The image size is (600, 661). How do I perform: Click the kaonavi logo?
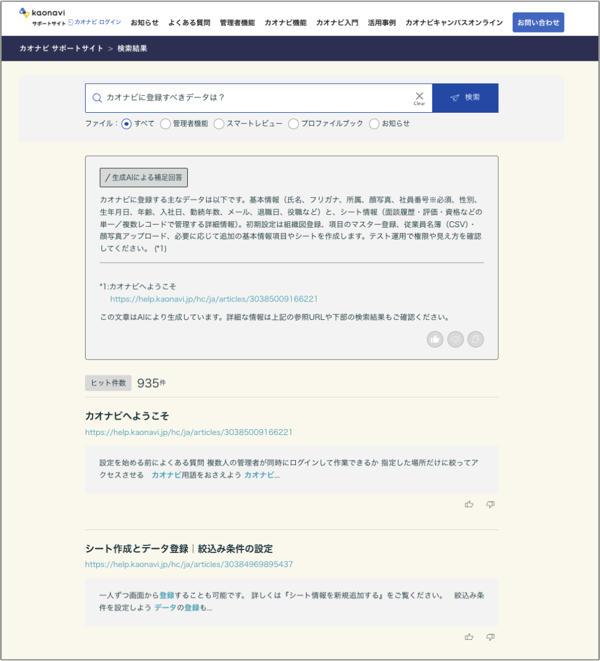(x=42, y=16)
